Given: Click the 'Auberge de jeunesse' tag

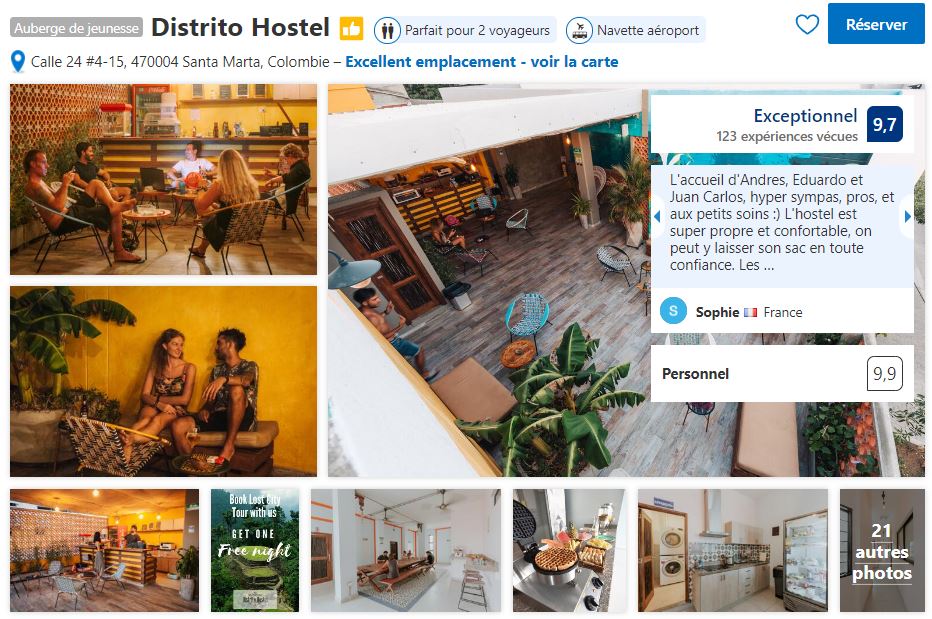Looking at the screenshot, I should click(x=76, y=28).
